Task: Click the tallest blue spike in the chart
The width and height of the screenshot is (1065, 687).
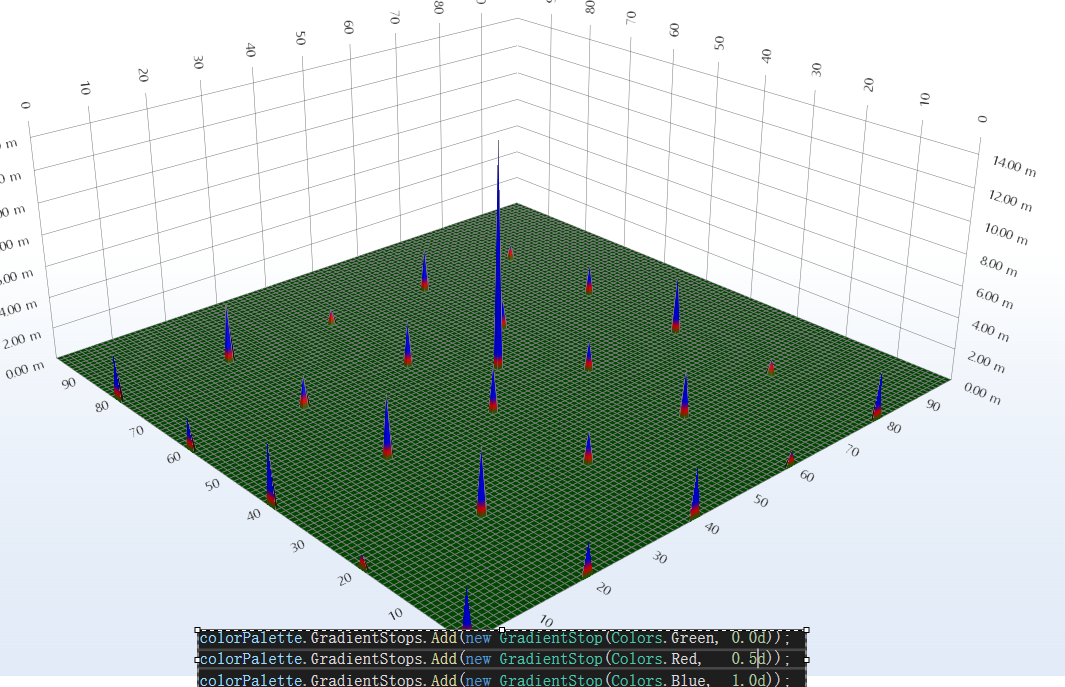Action: 498,258
